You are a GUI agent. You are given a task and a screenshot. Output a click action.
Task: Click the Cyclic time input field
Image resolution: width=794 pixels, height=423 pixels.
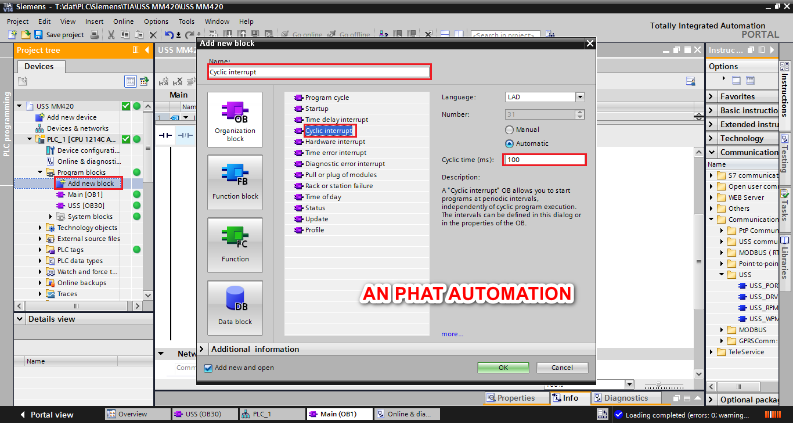[x=544, y=159]
